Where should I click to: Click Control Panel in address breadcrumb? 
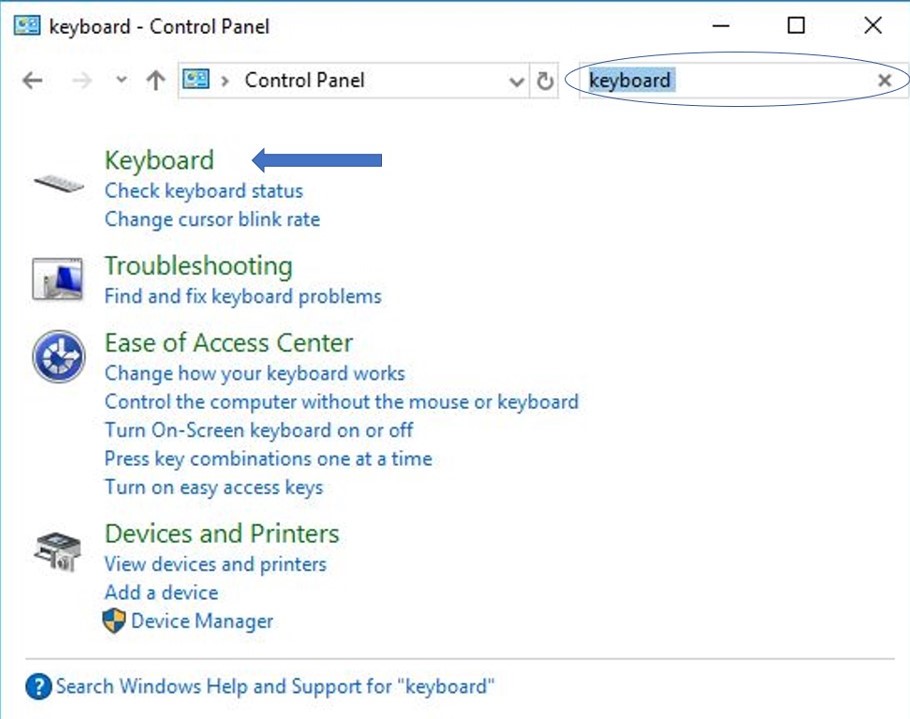click(x=304, y=81)
